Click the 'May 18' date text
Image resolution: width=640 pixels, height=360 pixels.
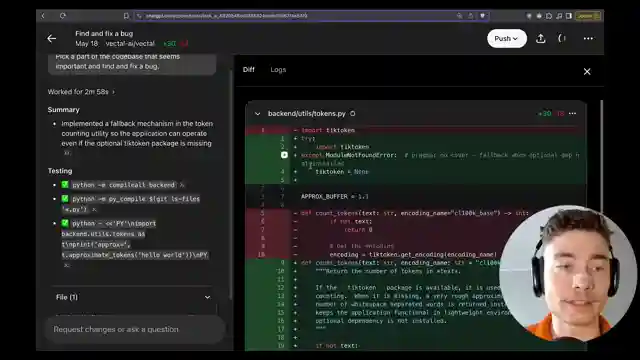pyautogui.click(x=87, y=44)
